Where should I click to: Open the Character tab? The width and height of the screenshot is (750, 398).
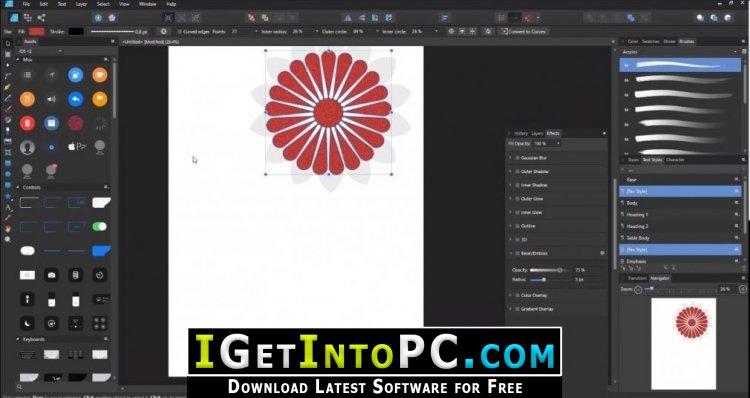coord(675,160)
